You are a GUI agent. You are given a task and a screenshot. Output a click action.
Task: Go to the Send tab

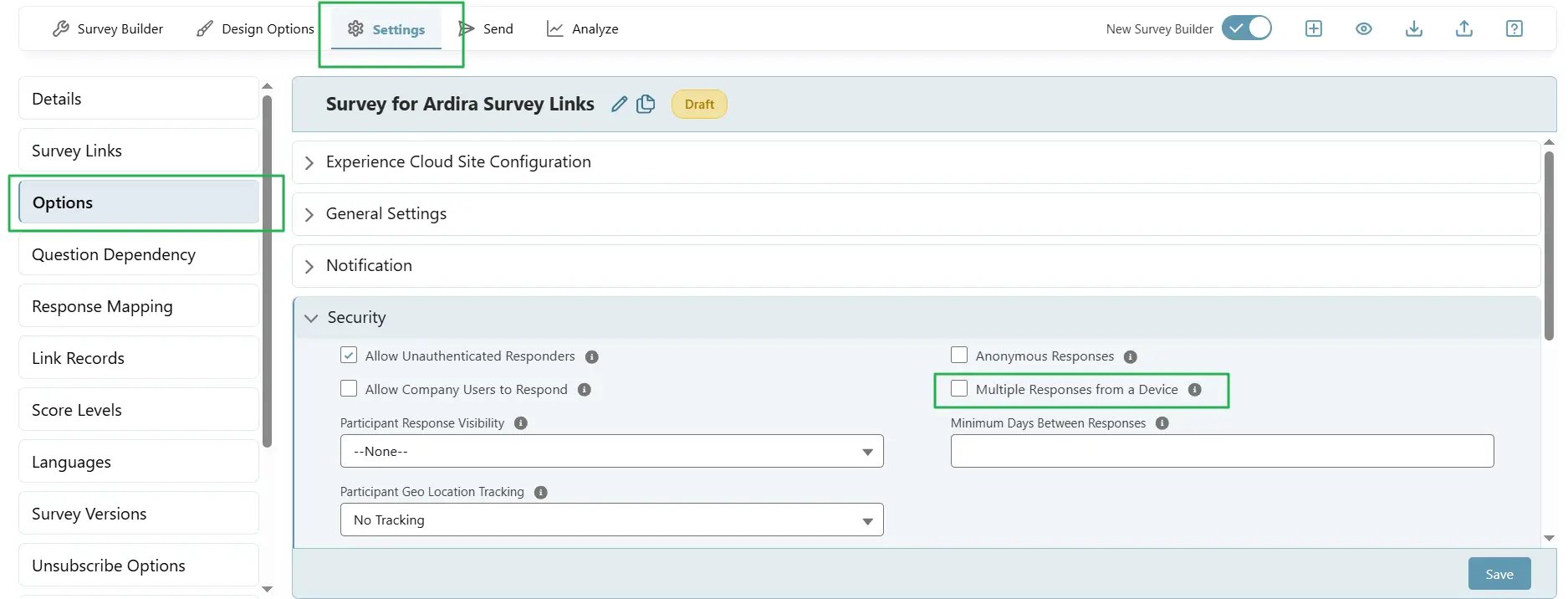coord(486,29)
